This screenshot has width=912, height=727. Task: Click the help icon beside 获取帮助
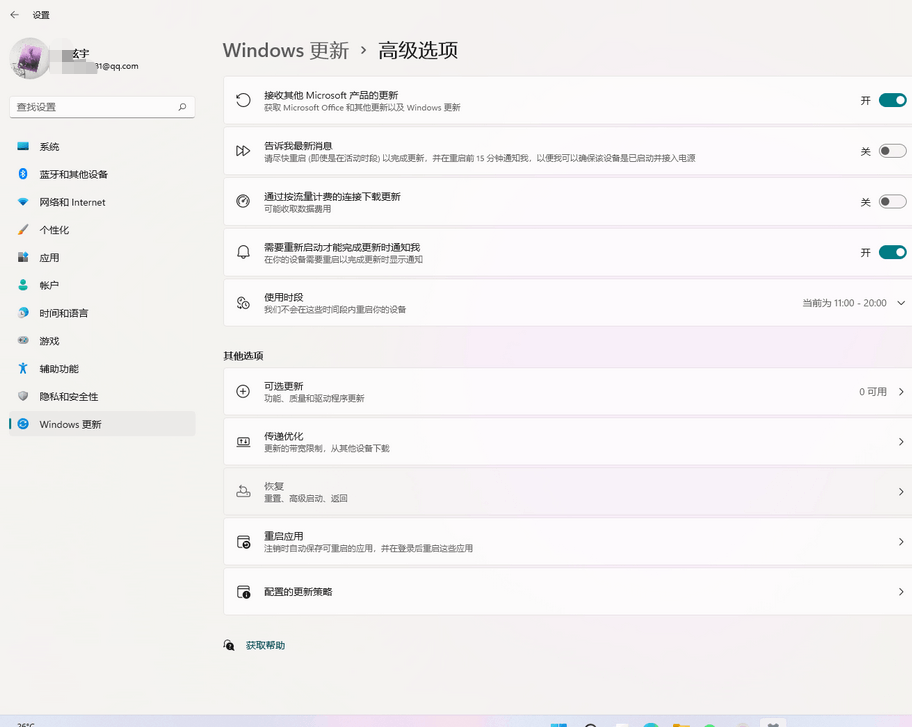229,645
